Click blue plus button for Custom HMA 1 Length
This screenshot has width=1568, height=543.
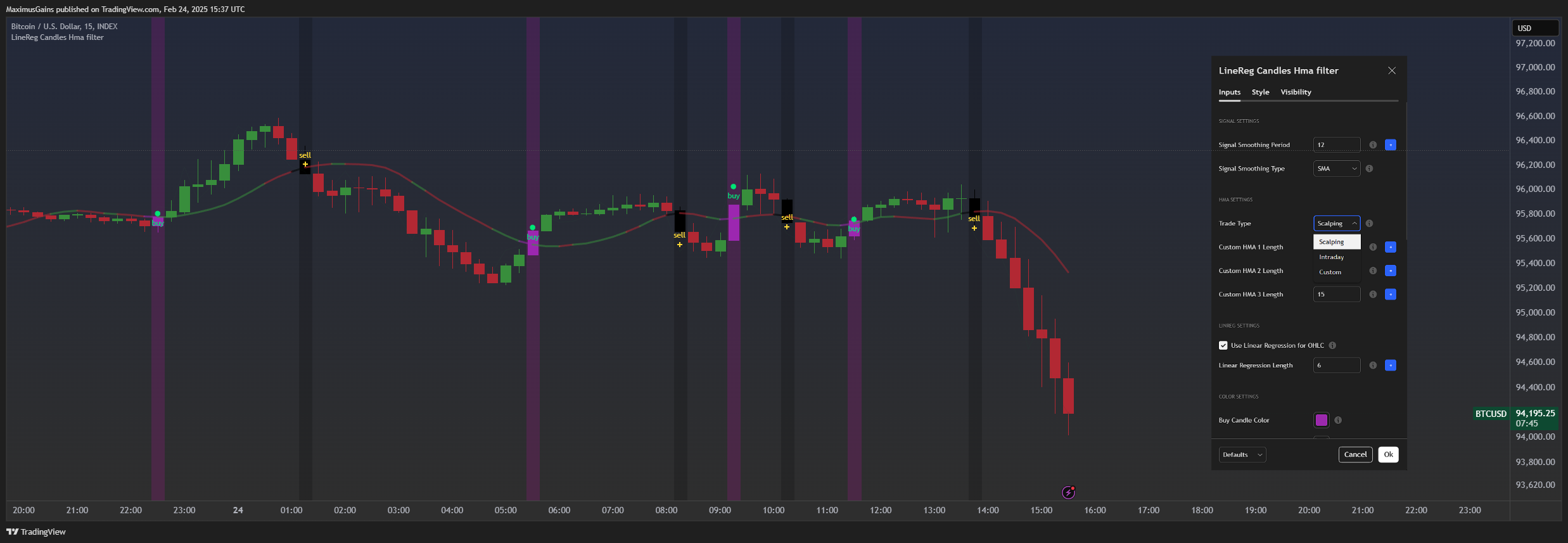1391,247
